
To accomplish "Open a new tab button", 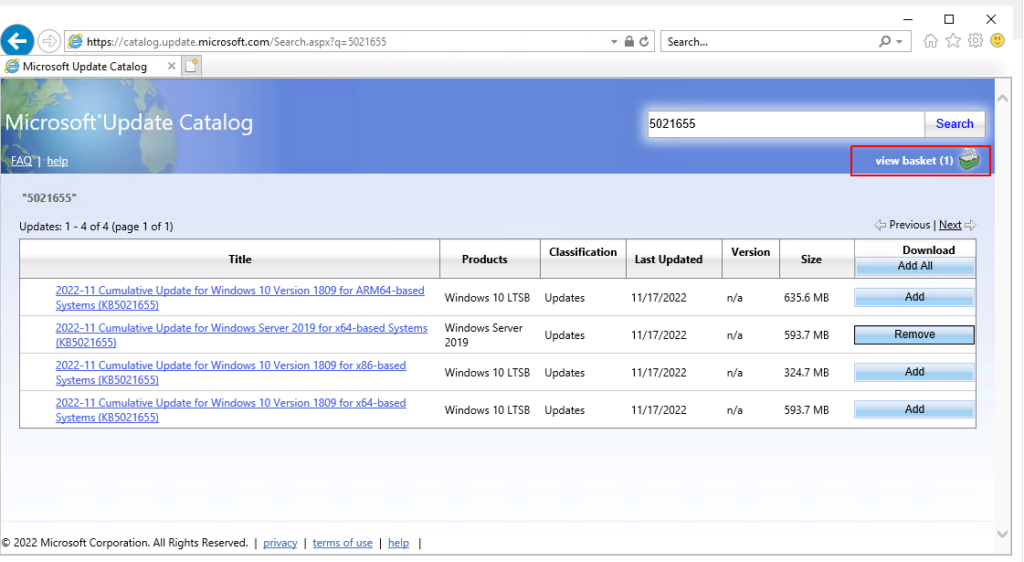I will [191, 66].
